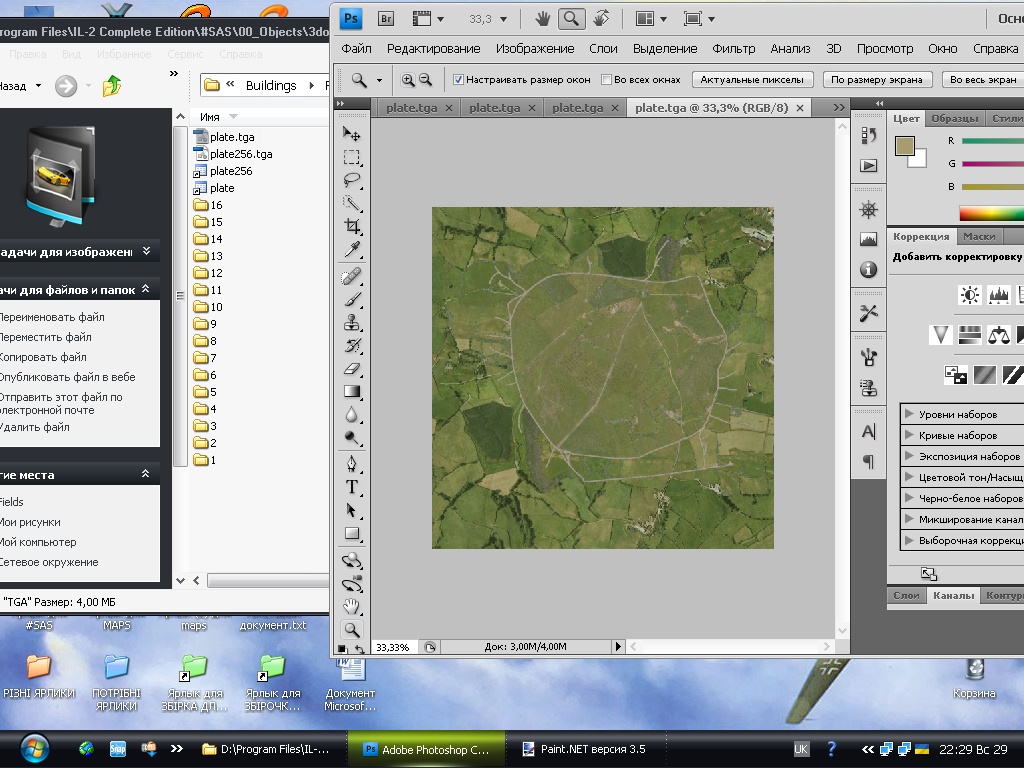
Task: Choose the Clone Stamp tool
Action: 351,322
